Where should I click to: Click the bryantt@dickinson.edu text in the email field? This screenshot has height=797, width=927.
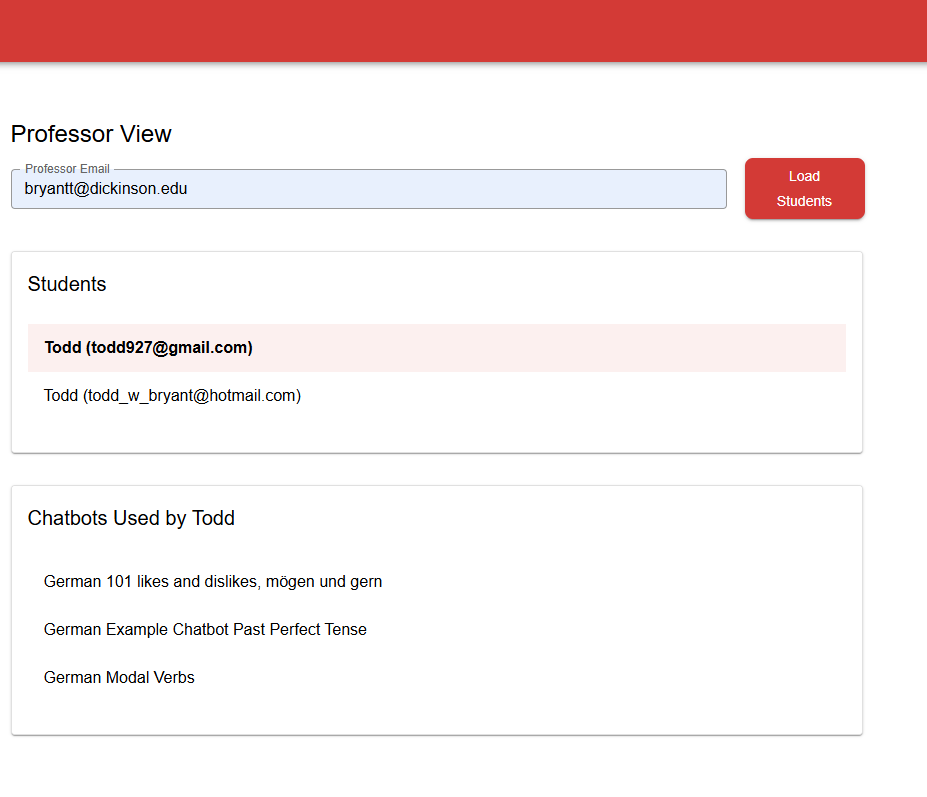click(x=106, y=189)
